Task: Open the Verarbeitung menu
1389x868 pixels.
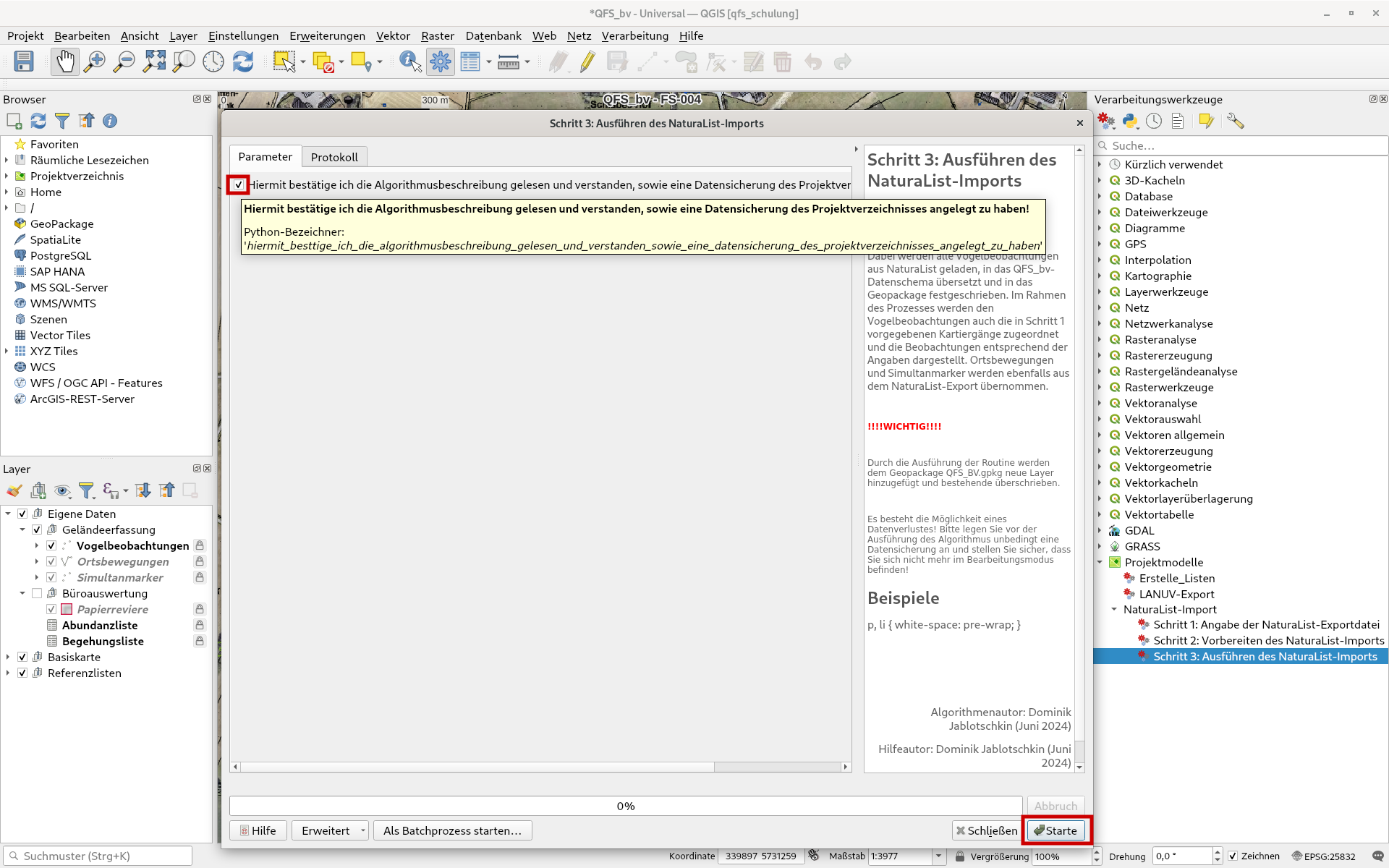Action: point(634,35)
